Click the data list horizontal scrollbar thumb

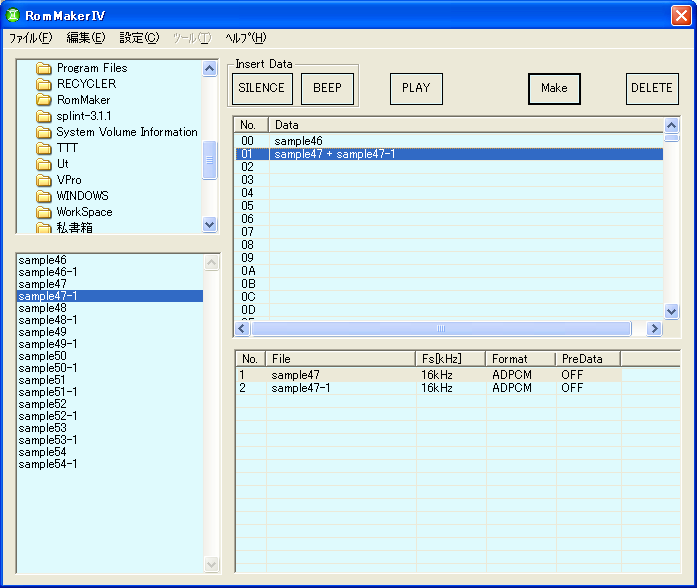441,329
